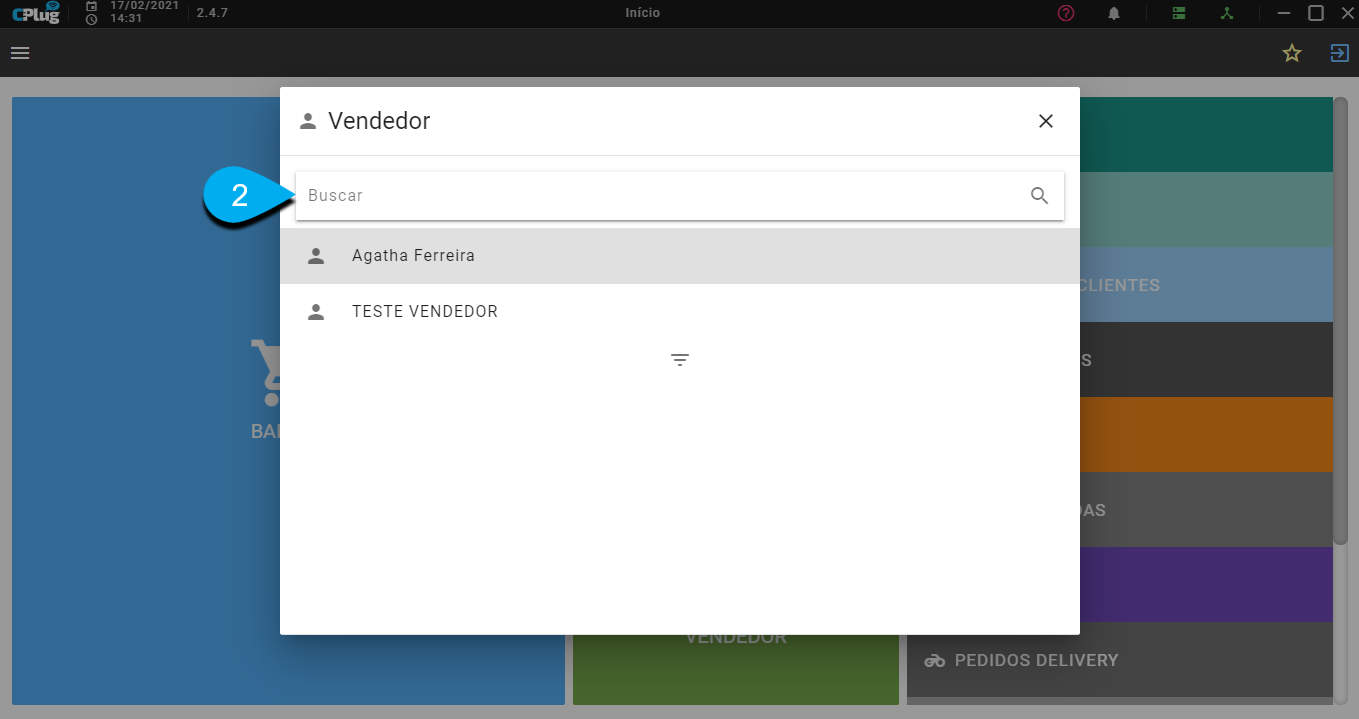Open the filter list icon below vendors
Screen dimensions: 1359x719
click(x=680, y=360)
